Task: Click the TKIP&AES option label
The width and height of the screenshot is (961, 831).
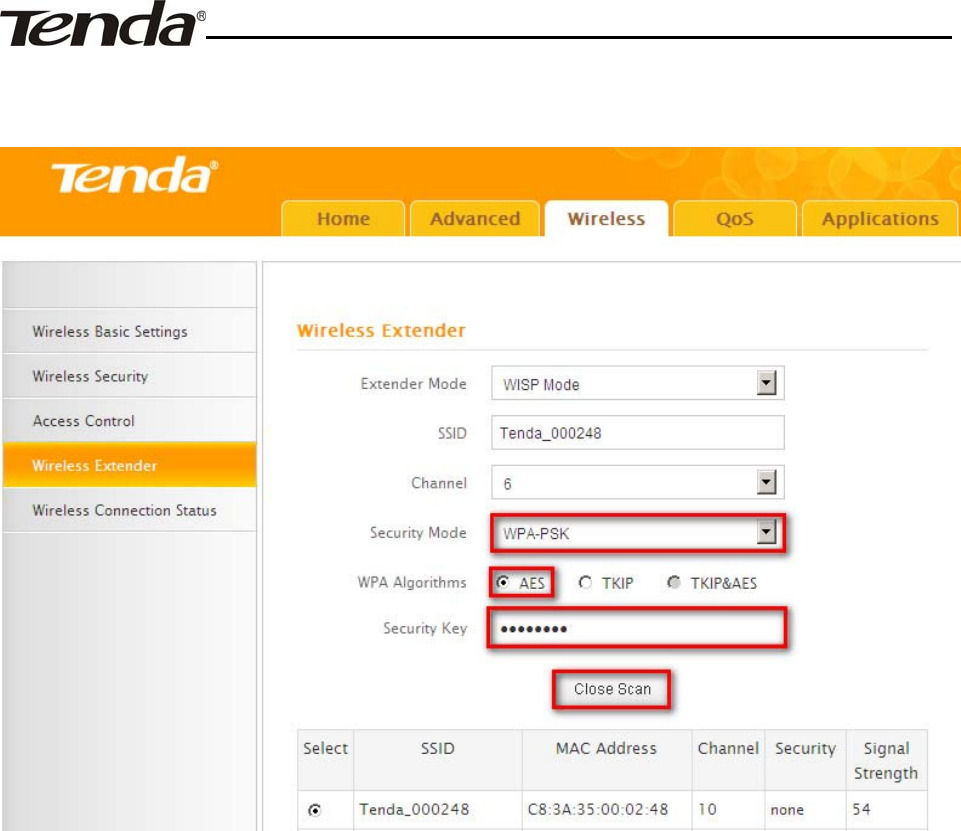Action: pyautogui.click(x=724, y=583)
